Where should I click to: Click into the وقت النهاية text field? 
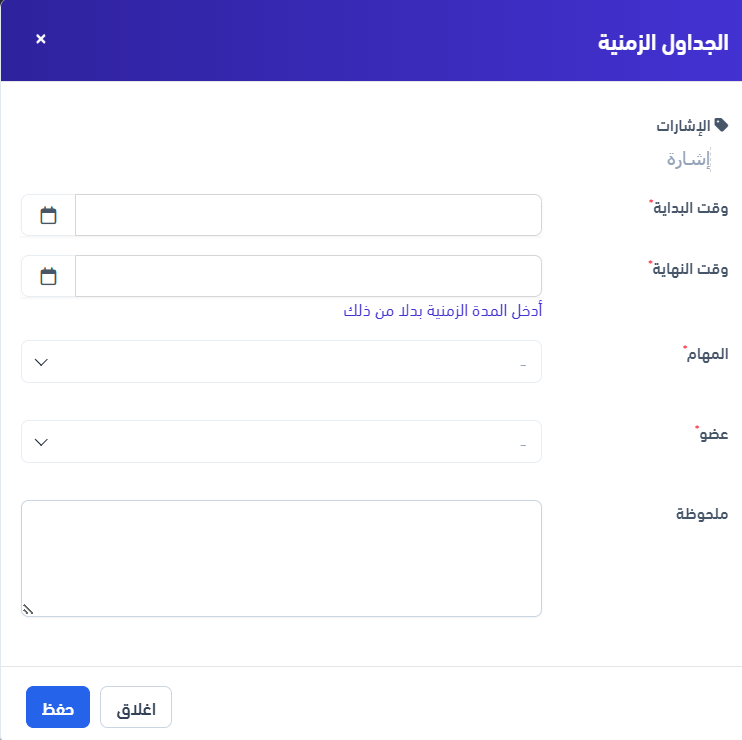(x=308, y=276)
